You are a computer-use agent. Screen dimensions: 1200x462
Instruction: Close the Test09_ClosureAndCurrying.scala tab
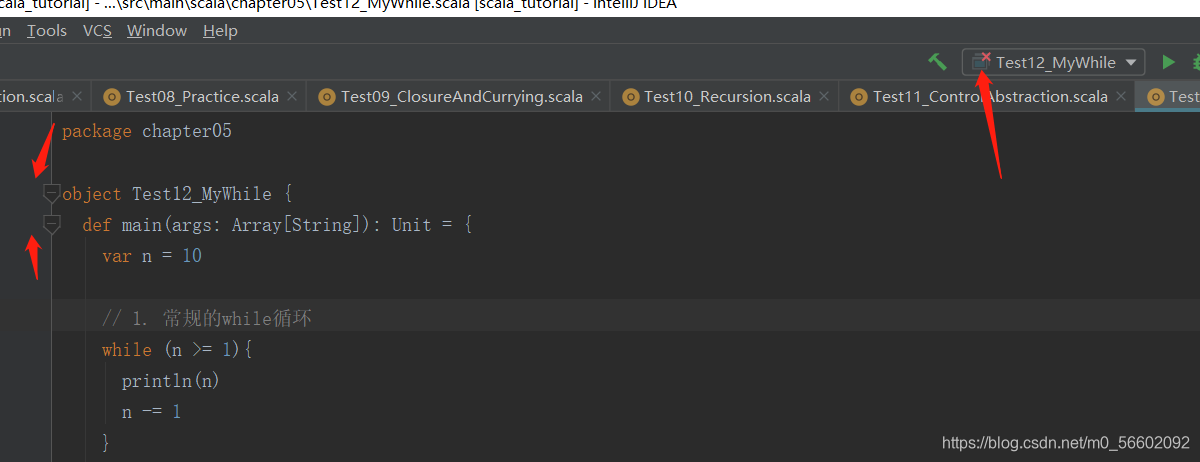coord(595,97)
